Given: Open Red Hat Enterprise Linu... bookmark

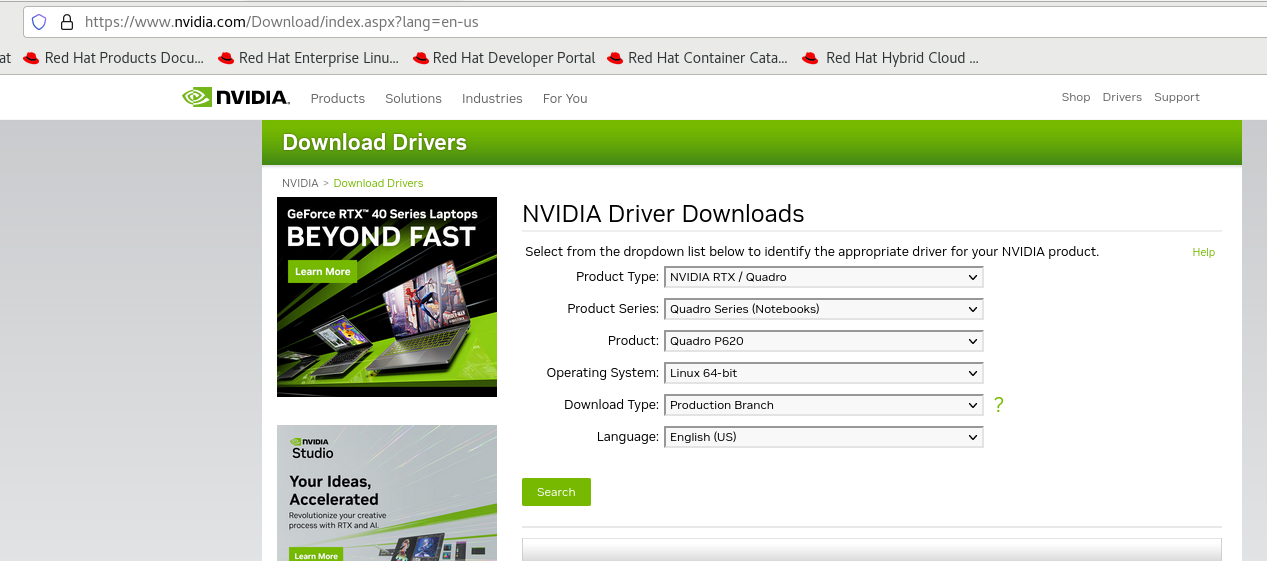Looking at the screenshot, I should pos(308,58).
